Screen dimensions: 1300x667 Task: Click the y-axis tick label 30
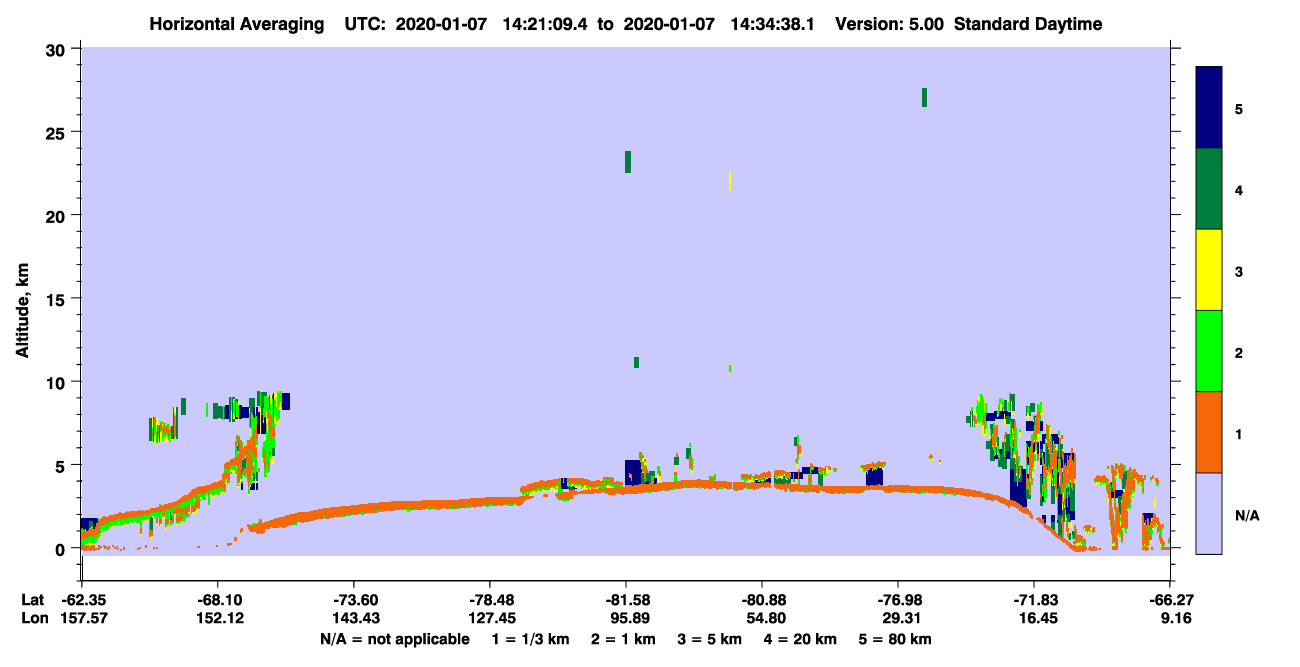tap(58, 49)
